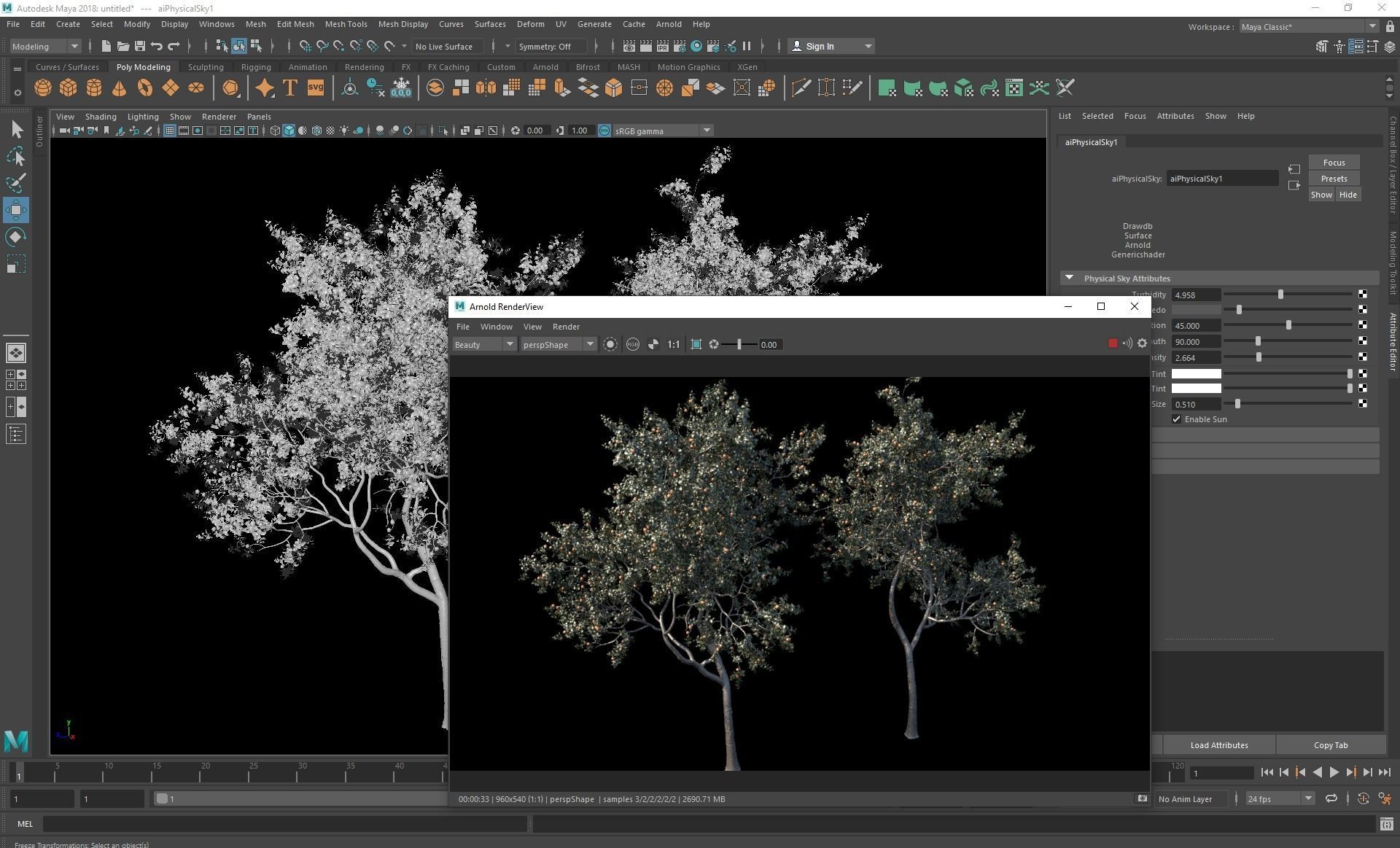Switch to the Rendering shelf tab
Screen dimensions: 1400x848
[x=364, y=66]
